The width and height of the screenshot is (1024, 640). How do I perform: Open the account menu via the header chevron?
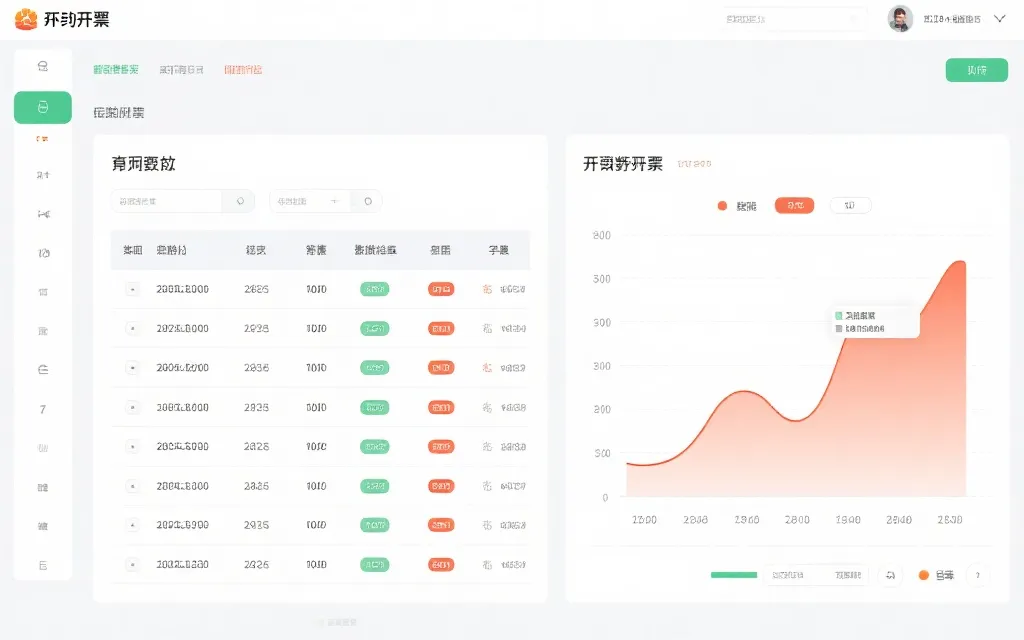[998, 18]
